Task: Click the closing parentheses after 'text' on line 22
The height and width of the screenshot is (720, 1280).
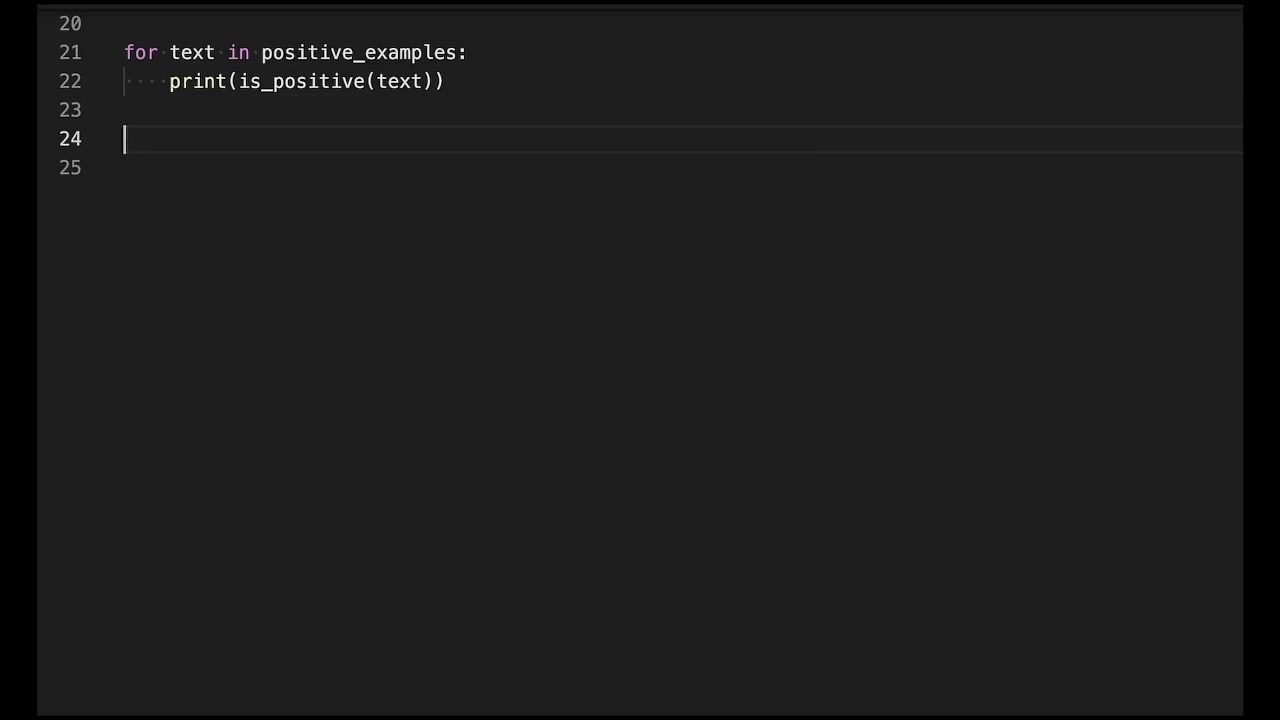Action: (x=433, y=81)
